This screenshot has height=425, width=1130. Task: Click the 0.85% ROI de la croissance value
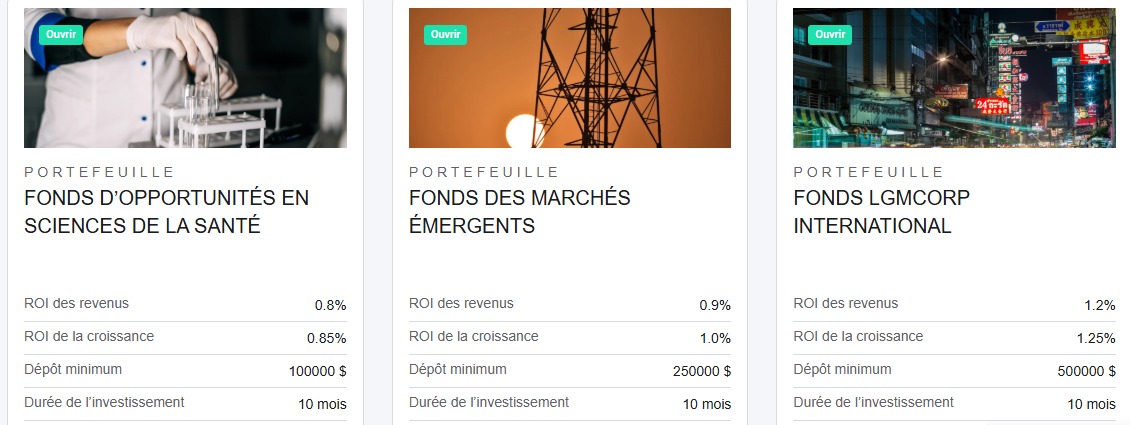pyautogui.click(x=327, y=338)
